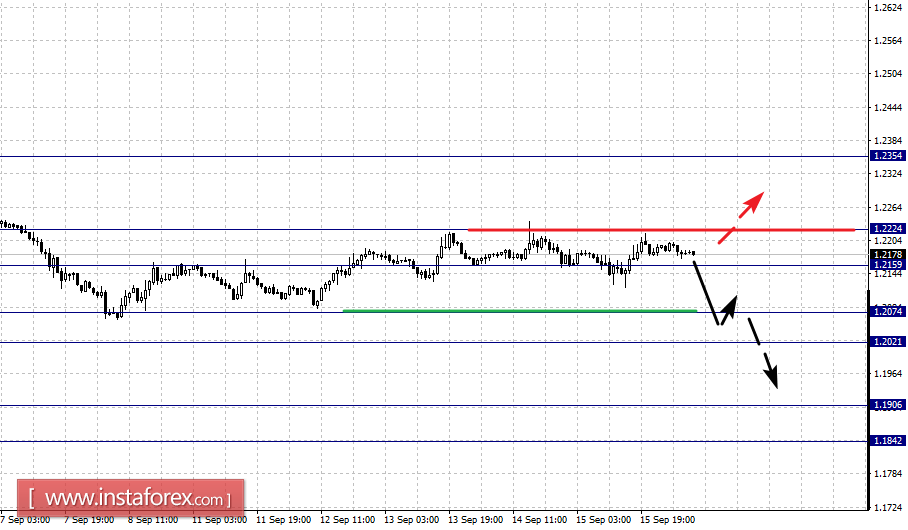Image resolution: width=908 pixels, height=530 pixels.
Task: Select the 14 Sep 11:00 time label
Action: click(539, 520)
